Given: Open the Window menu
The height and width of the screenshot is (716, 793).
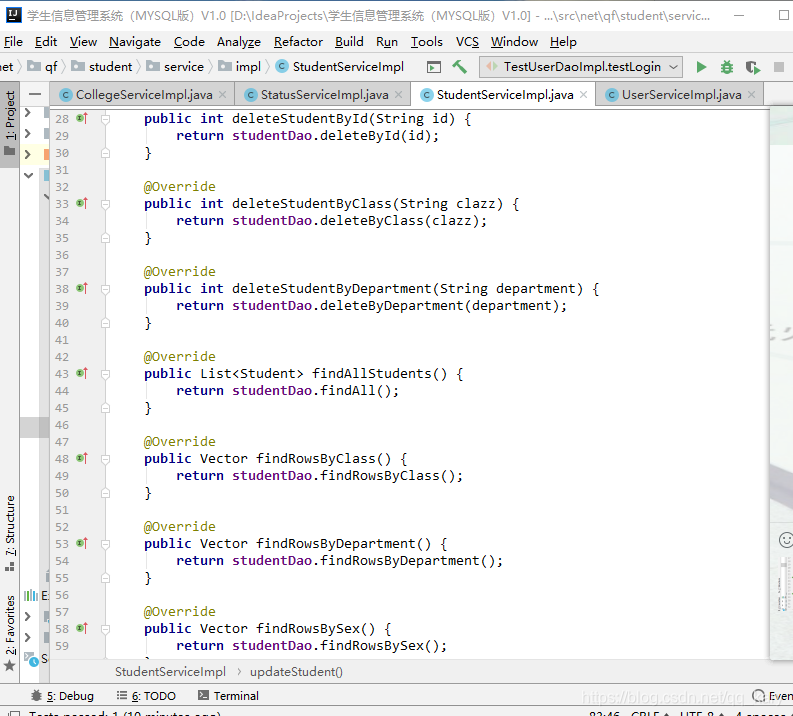Looking at the screenshot, I should coord(514,41).
